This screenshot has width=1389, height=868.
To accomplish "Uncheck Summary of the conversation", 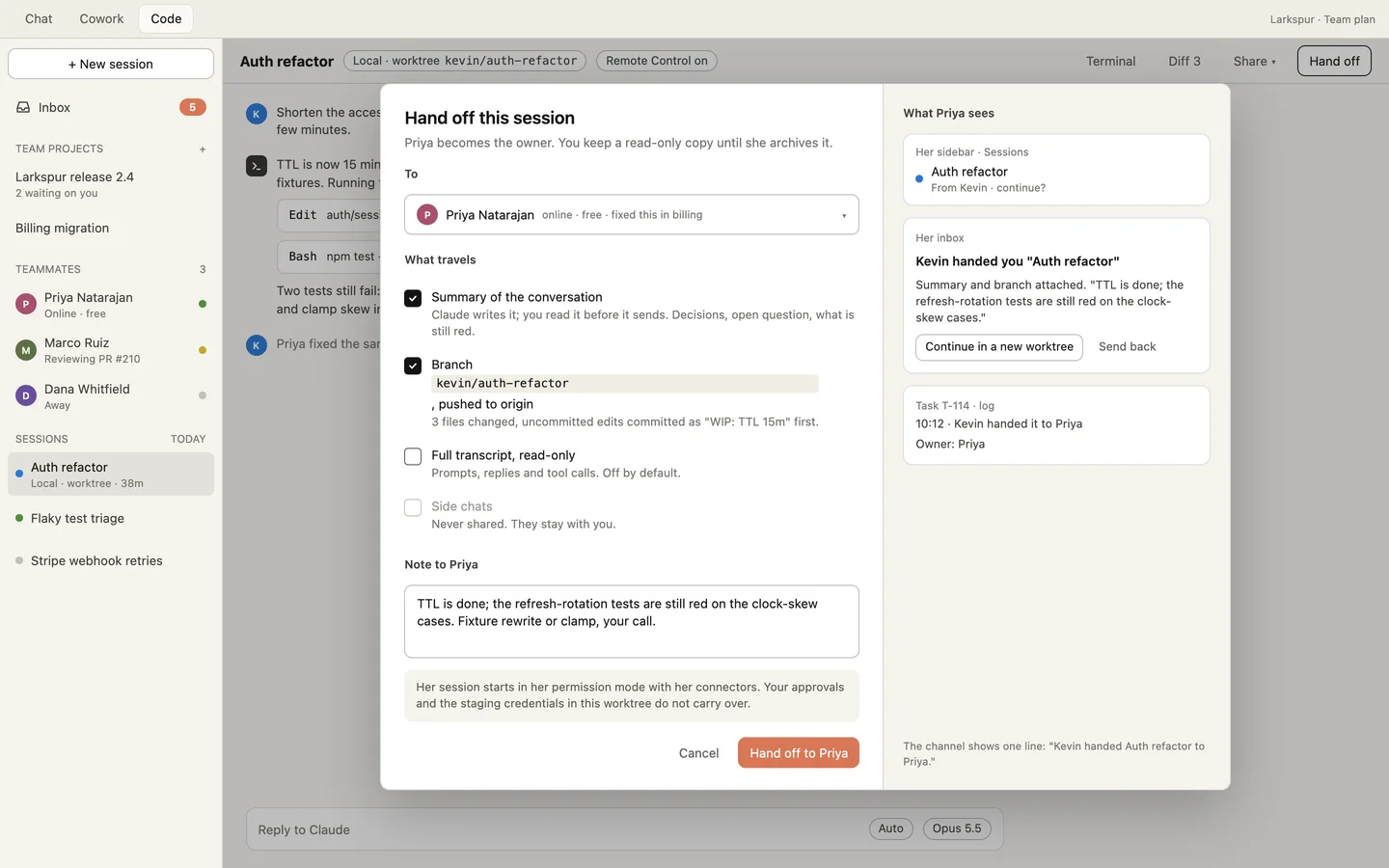I will click(413, 298).
